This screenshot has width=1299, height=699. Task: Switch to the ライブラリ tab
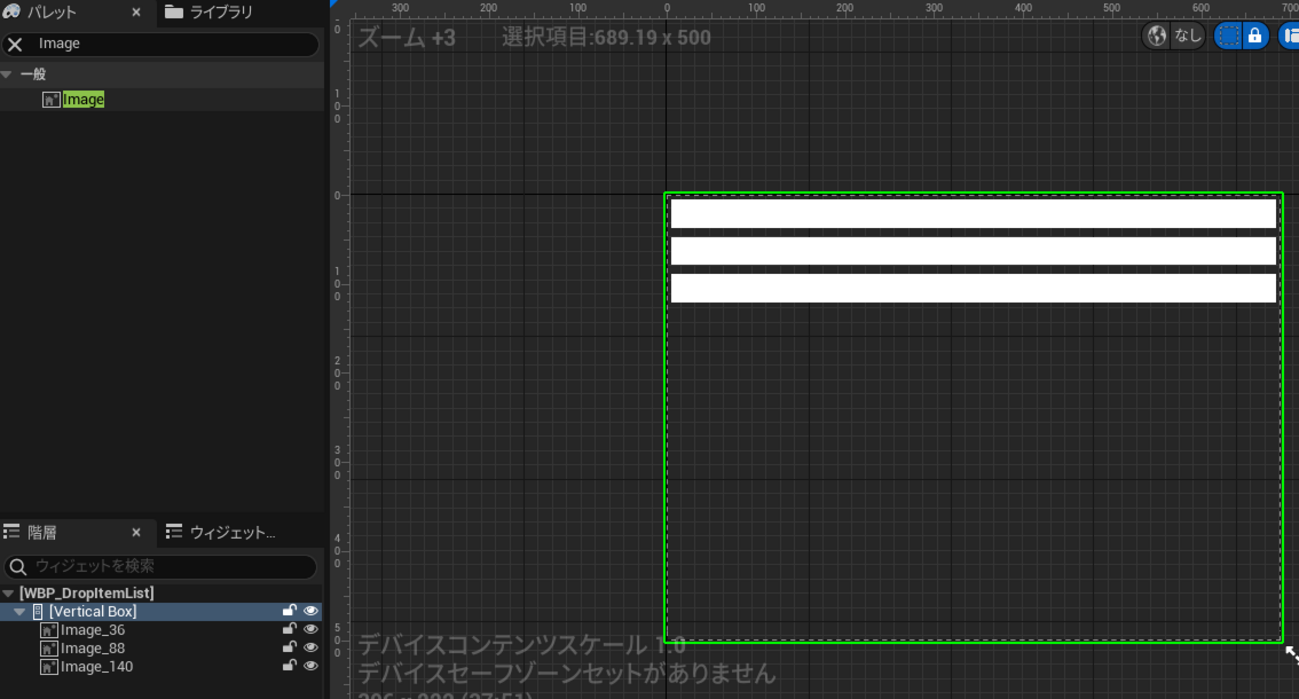(x=209, y=12)
